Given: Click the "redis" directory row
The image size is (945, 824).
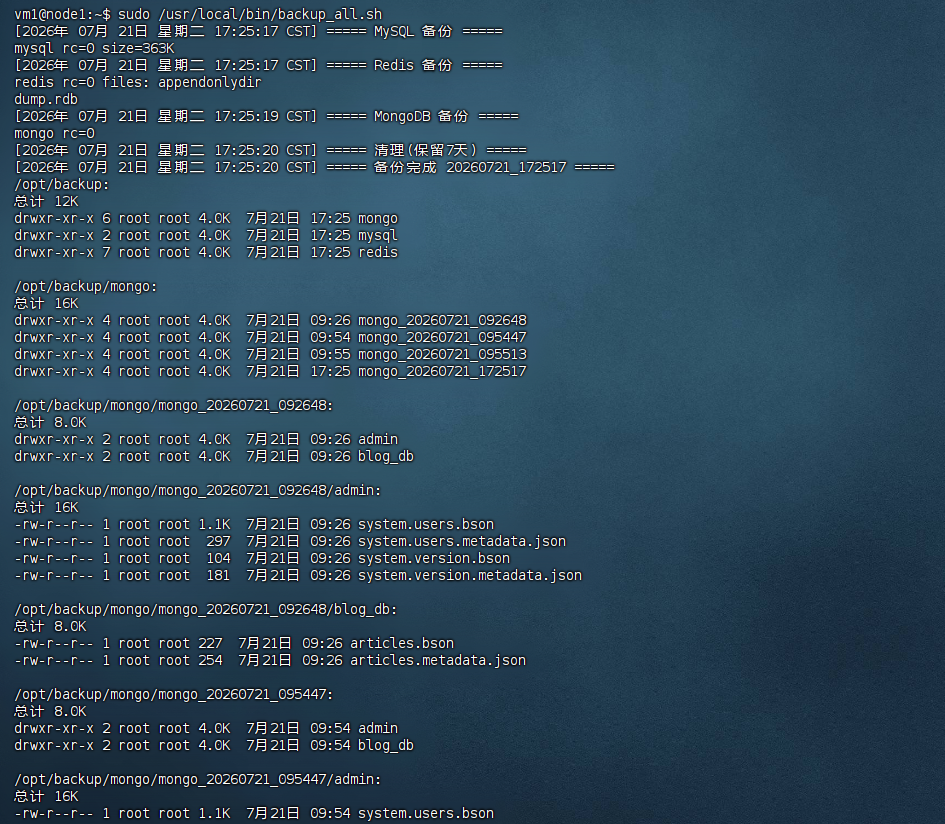Looking at the screenshot, I should click(206, 252).
